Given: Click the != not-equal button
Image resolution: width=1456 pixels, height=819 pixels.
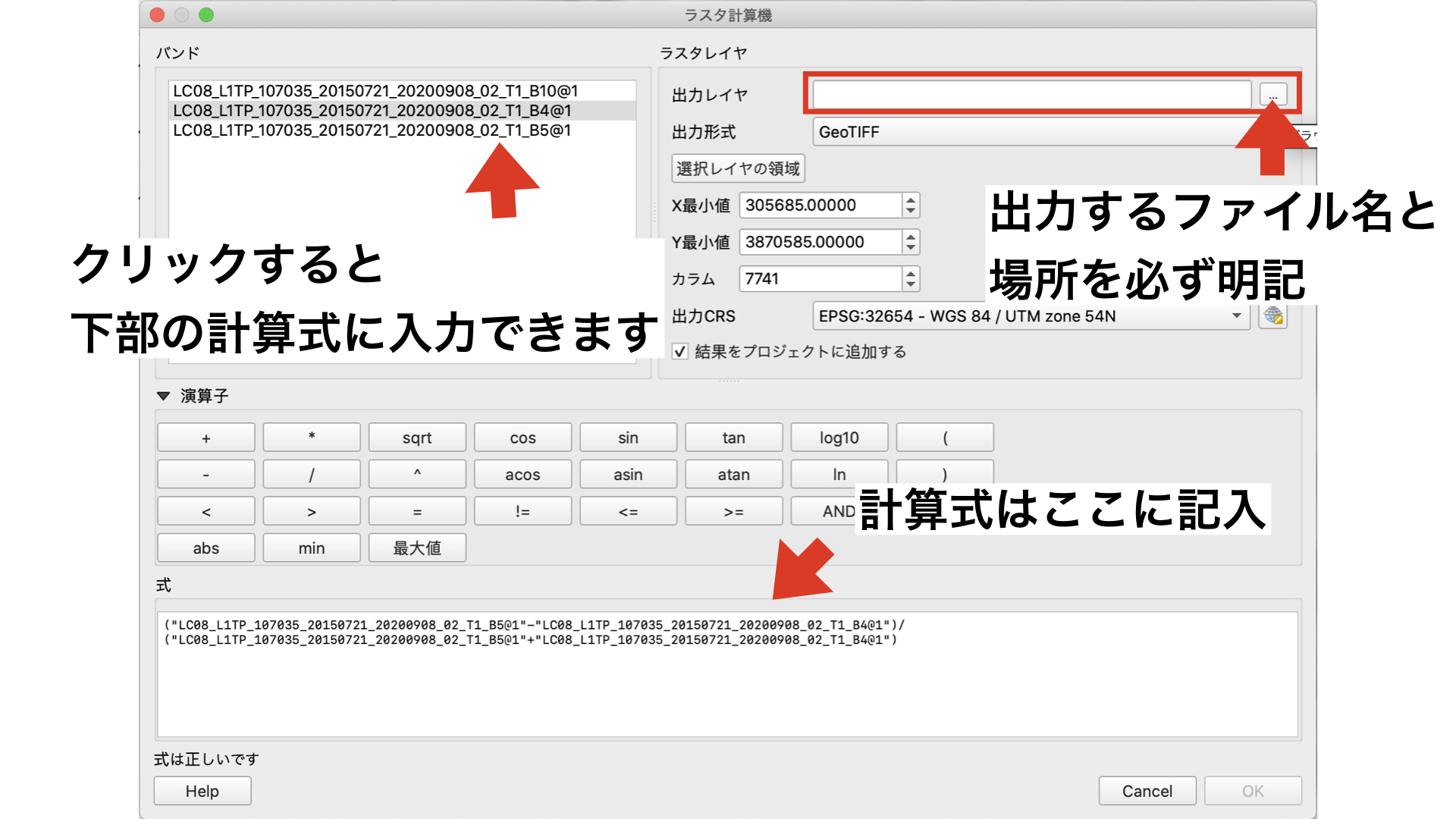Looking at the screenshot, I should coord(522,511).
